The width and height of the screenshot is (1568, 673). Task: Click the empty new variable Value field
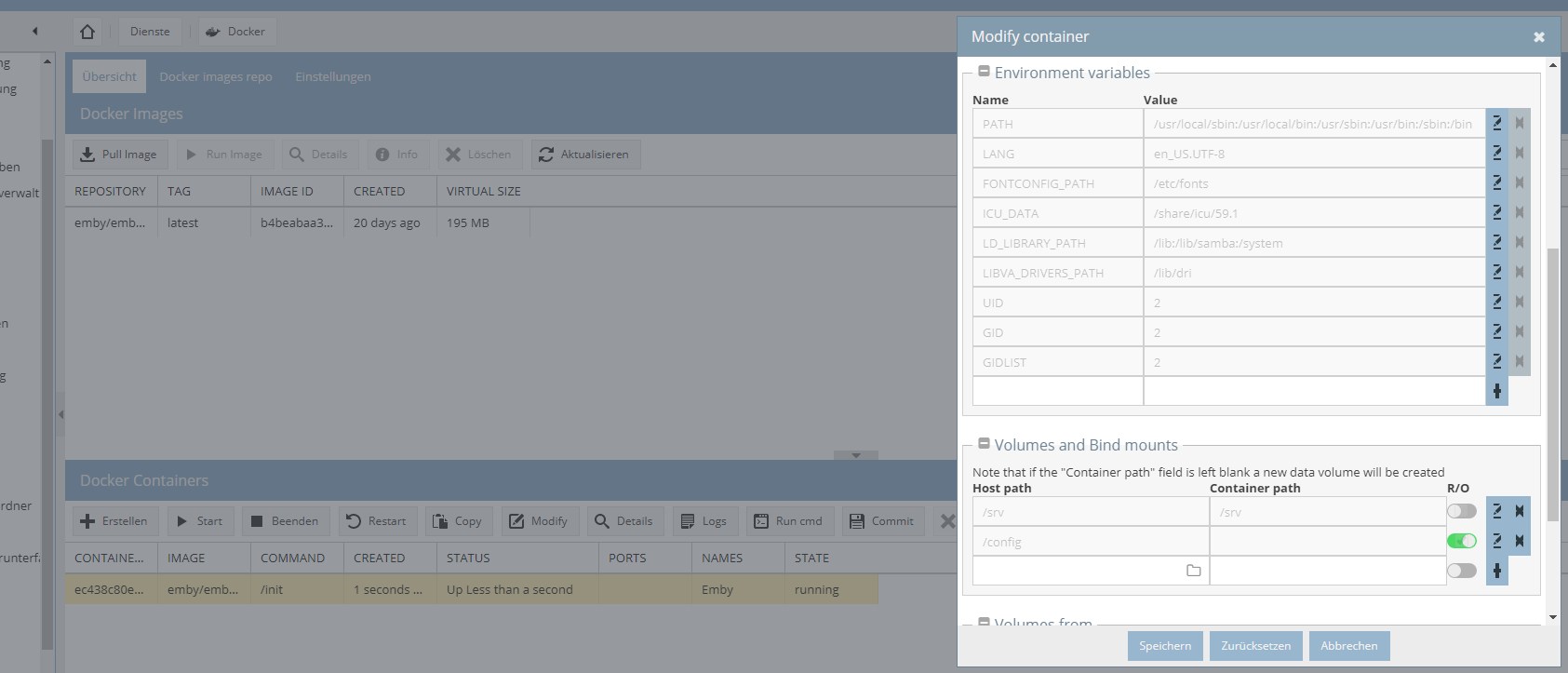pos(1315,391)
